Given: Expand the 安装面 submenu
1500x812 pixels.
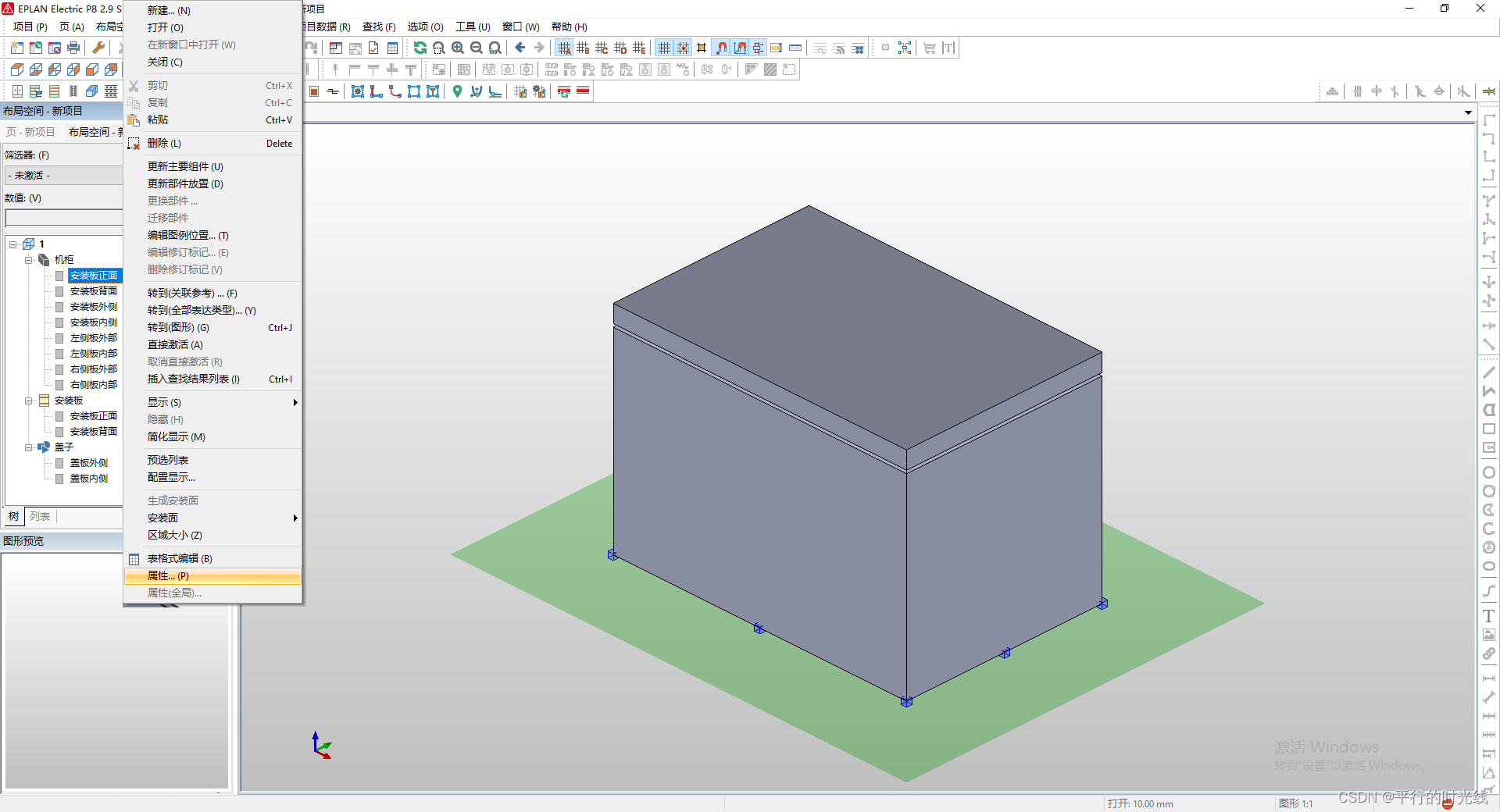Looking at the screenshot, I should point(212,518).
